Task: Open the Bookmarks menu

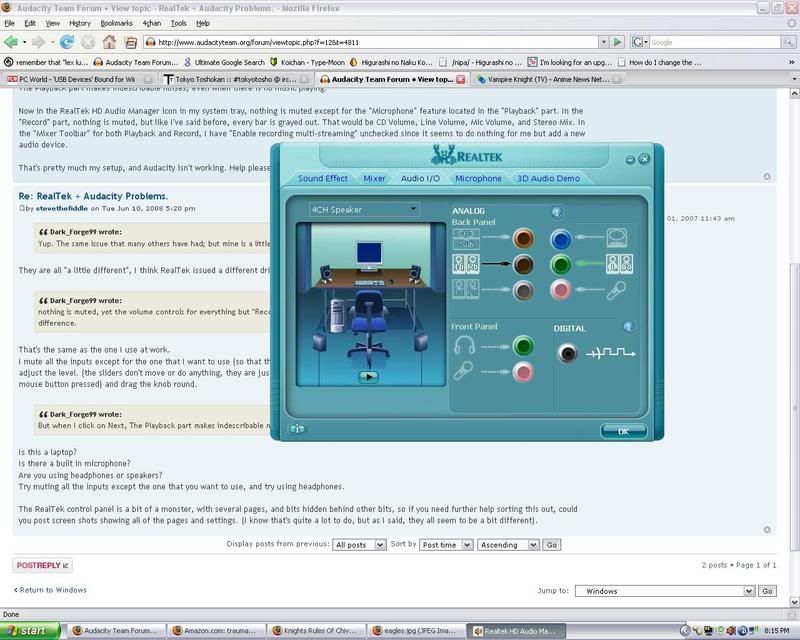Action: point(116,22)
